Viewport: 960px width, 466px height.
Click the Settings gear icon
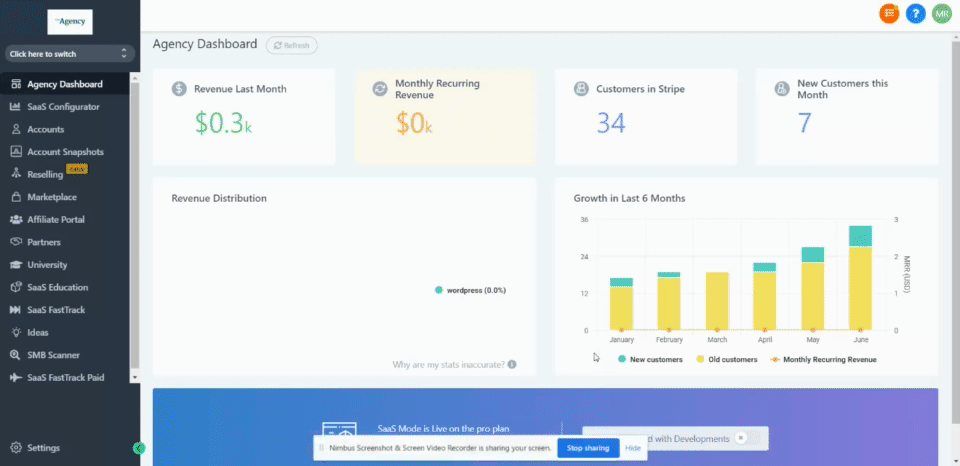pos(16,448)
